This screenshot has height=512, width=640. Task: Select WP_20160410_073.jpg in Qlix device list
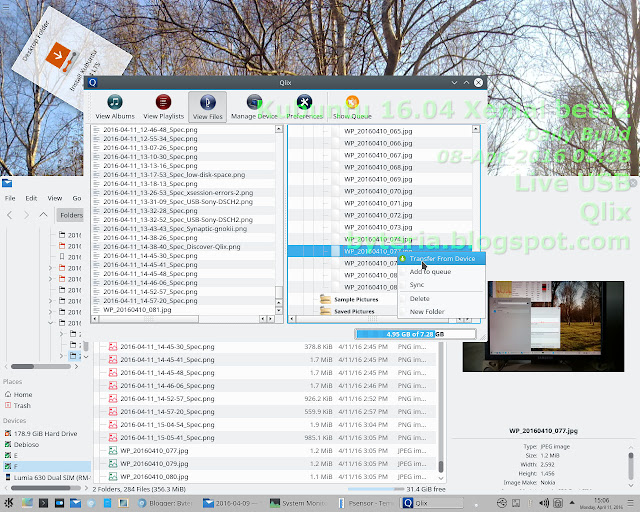point(378,227)
